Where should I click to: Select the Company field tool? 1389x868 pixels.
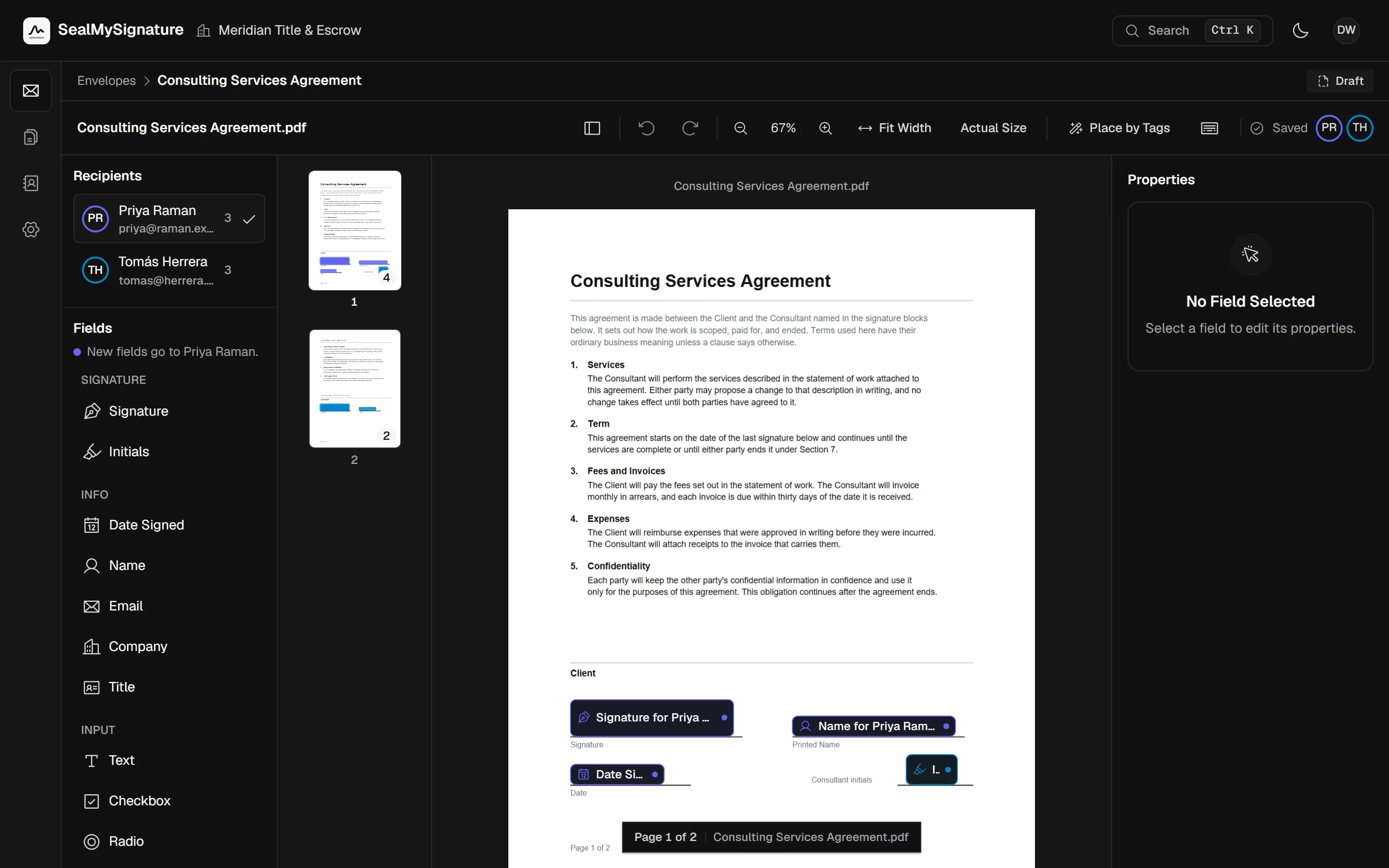coord(169,646)
